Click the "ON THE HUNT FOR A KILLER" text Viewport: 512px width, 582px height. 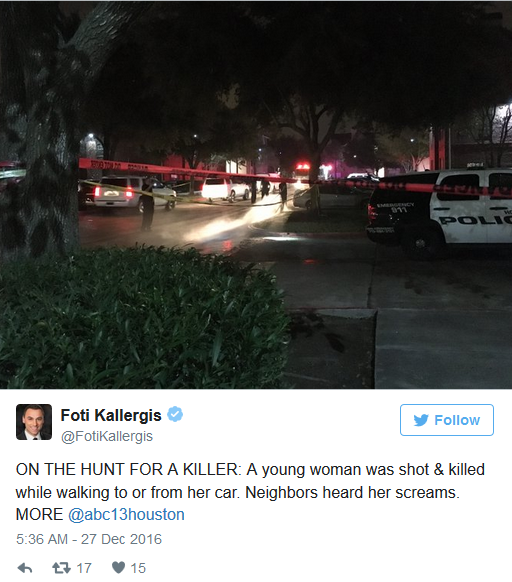coord(128,470)
